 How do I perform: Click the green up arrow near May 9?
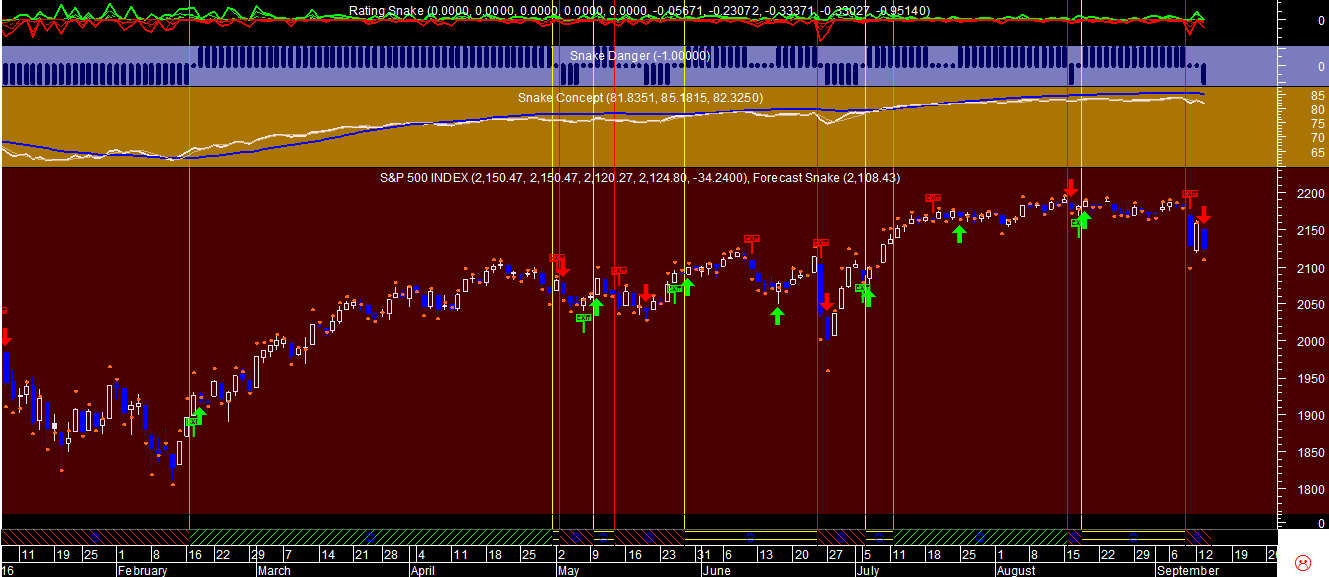(596, 306)
